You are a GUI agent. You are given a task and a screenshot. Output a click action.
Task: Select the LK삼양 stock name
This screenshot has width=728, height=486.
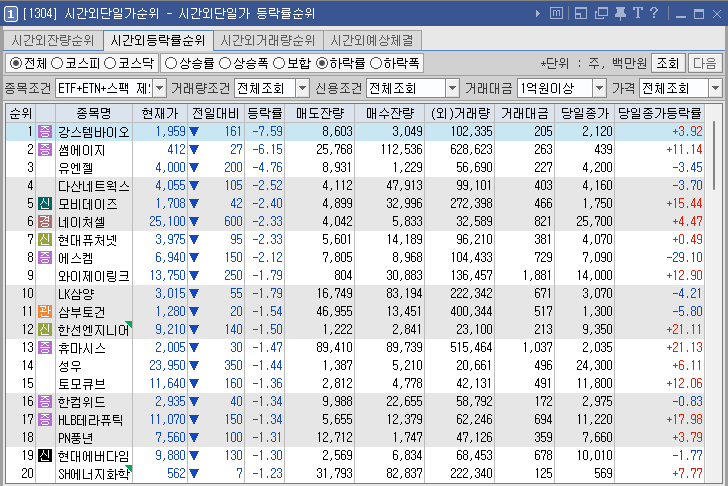click(x=76, y=294)
